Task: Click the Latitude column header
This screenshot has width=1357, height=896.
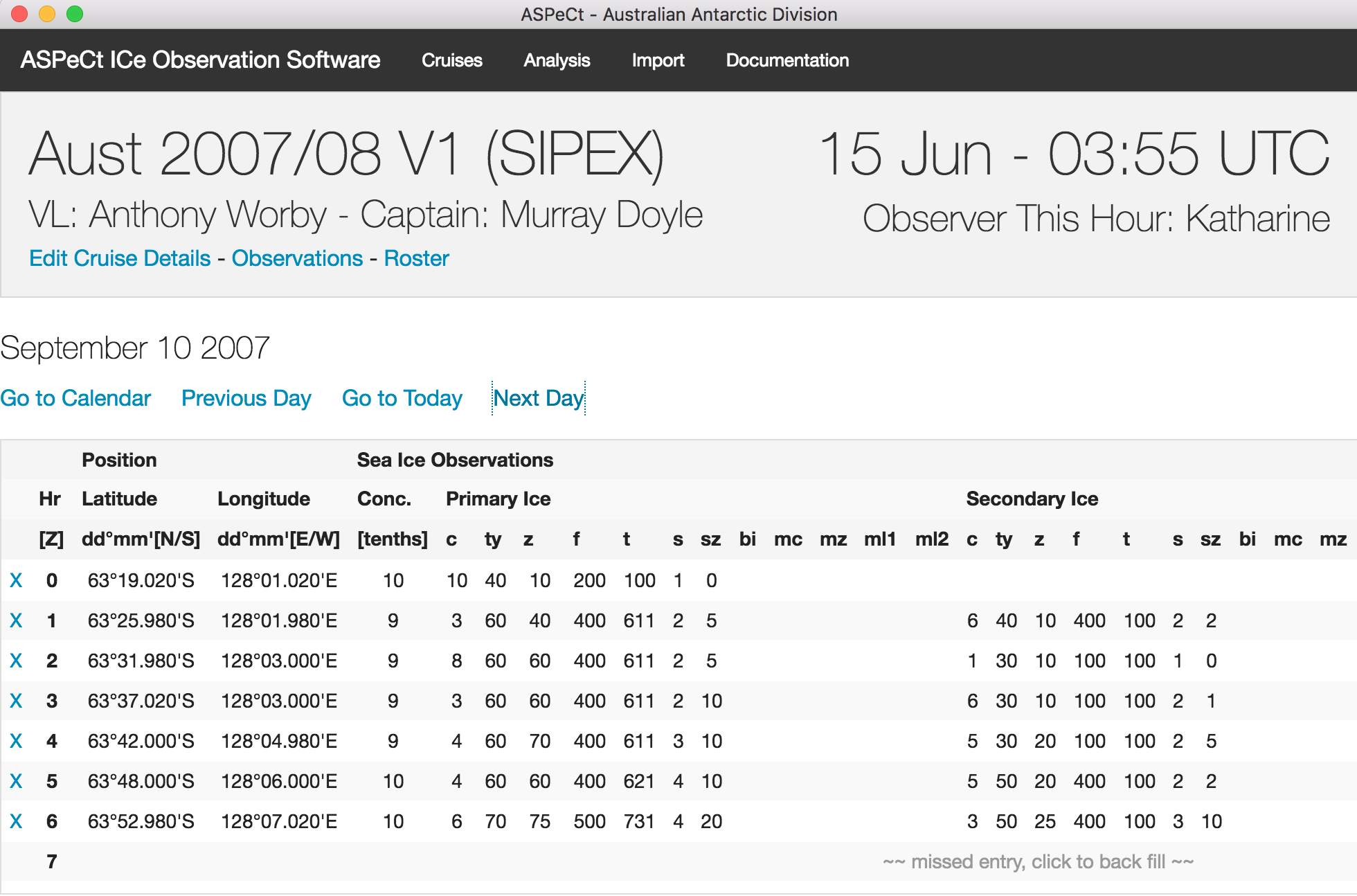Action: (119, 499)
